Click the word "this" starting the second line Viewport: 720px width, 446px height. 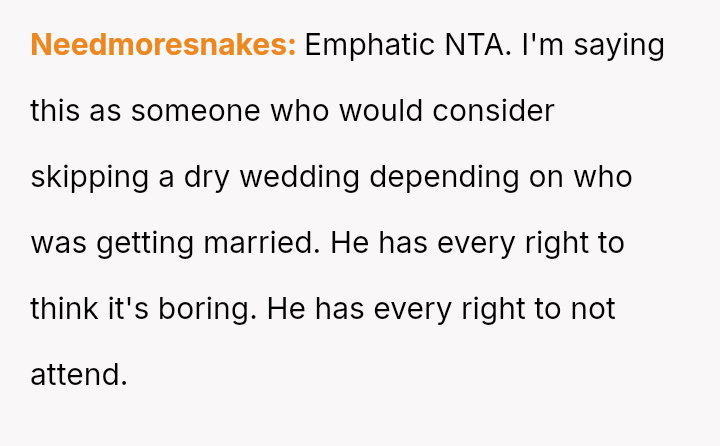click(55, 111)
